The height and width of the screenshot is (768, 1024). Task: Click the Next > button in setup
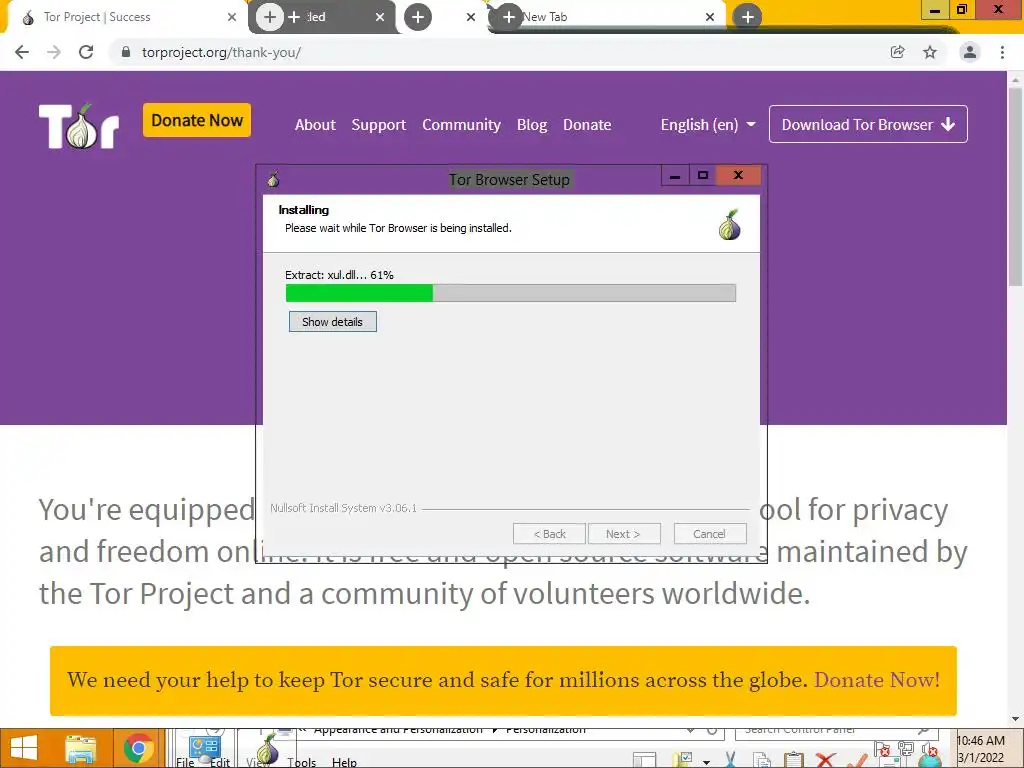click(624, 534)
